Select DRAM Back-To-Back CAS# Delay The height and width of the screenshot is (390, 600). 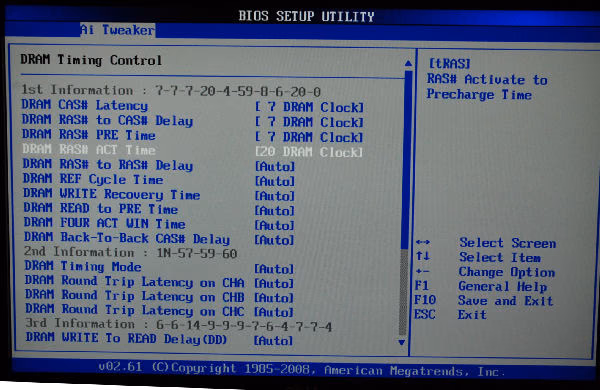(x=127, y=238)
